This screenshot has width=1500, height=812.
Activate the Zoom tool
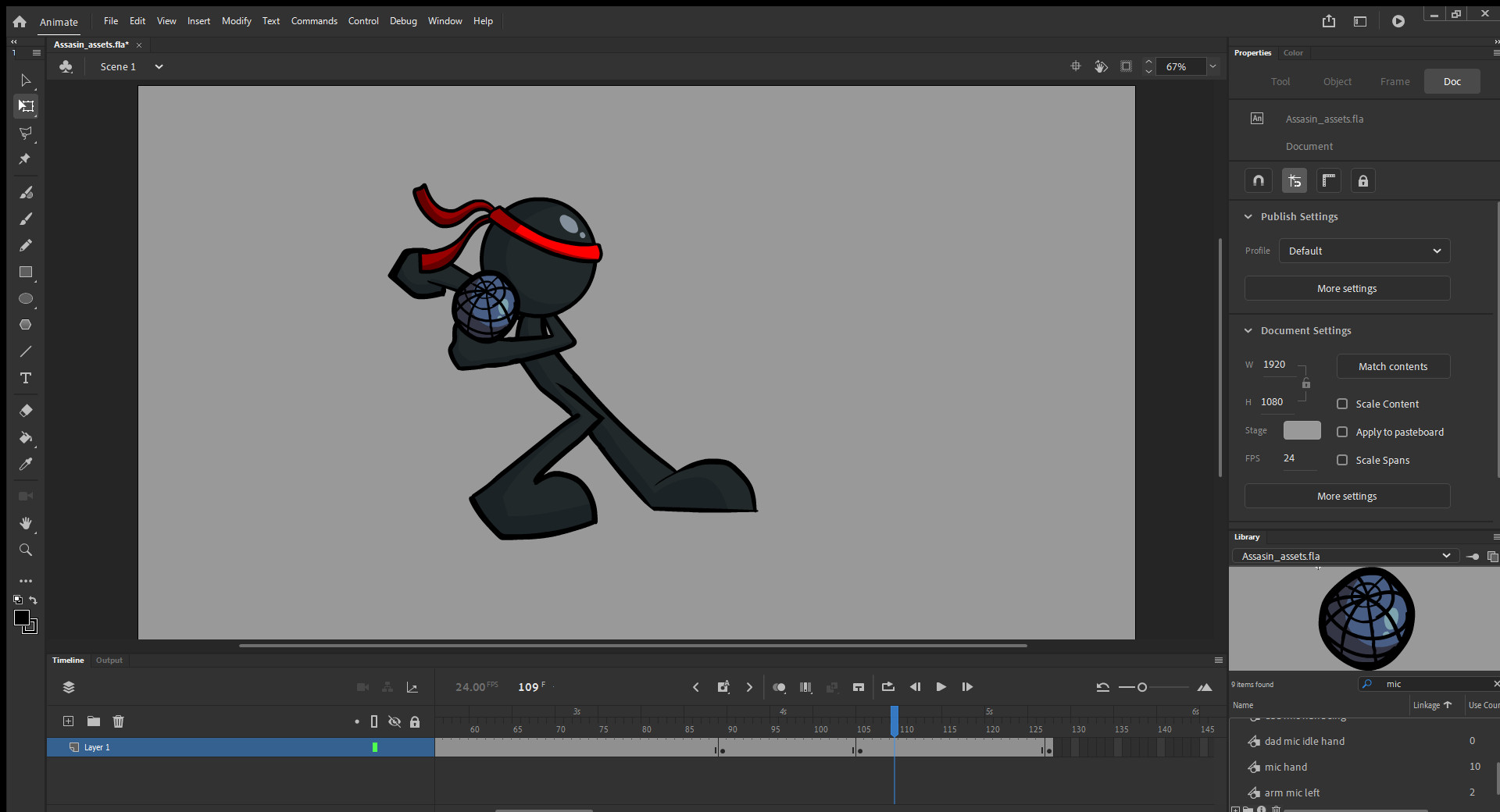click(x=26, y=550)
